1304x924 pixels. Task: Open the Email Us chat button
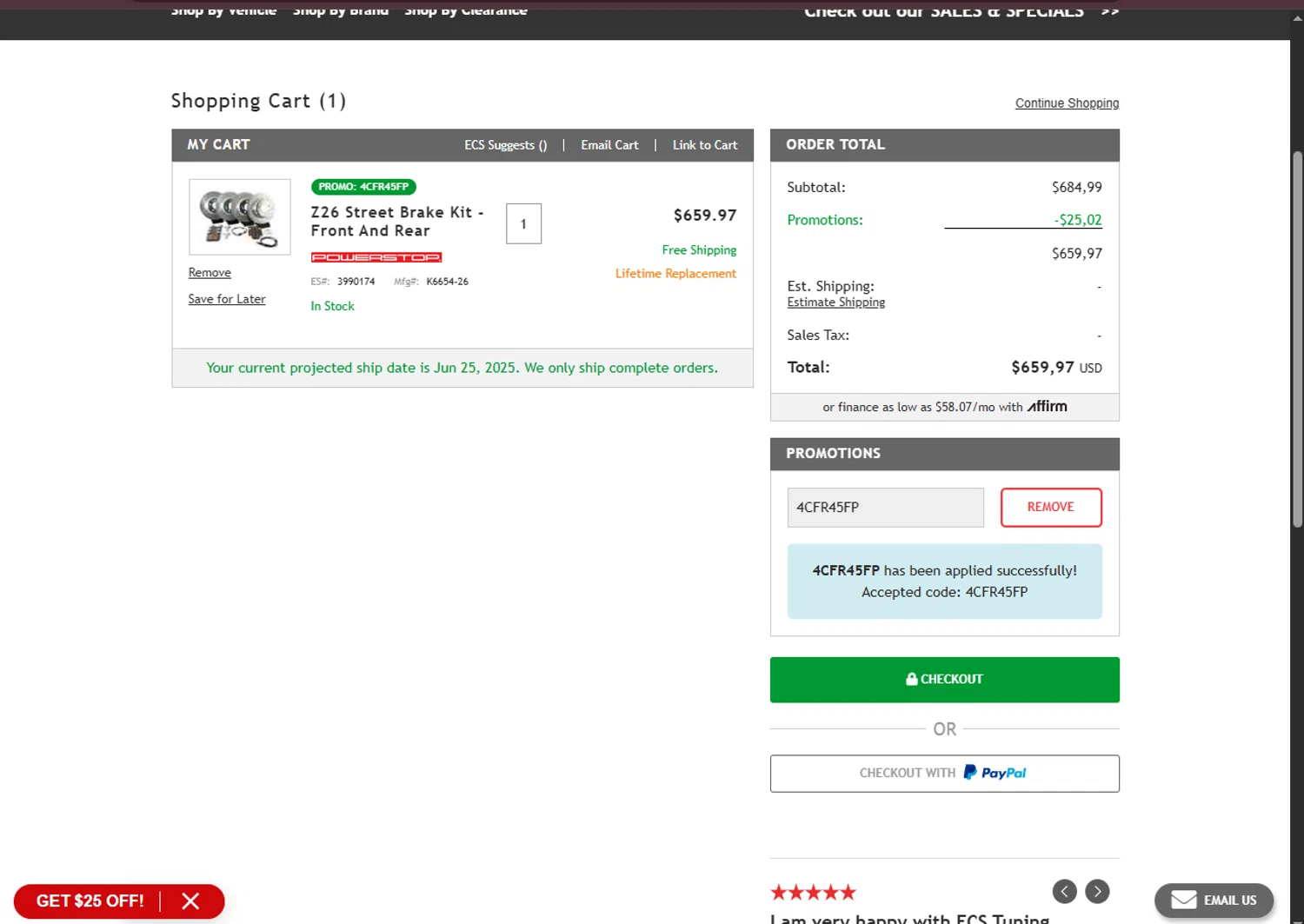[1214, 901]
